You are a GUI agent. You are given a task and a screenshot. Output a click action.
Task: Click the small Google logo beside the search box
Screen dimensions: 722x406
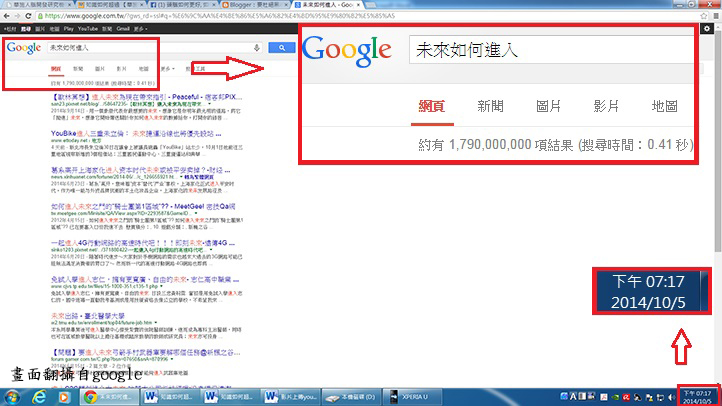click(24, 48)
